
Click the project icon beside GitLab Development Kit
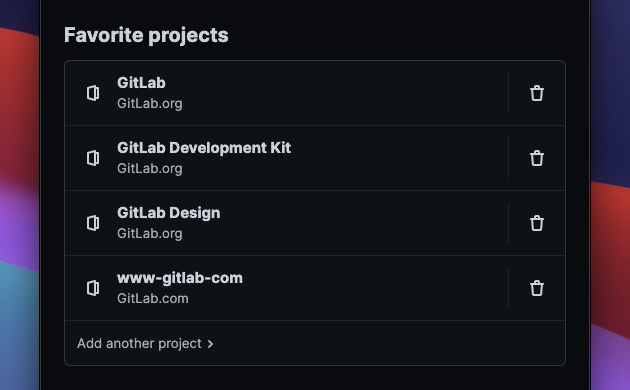(x=93, y=158)
